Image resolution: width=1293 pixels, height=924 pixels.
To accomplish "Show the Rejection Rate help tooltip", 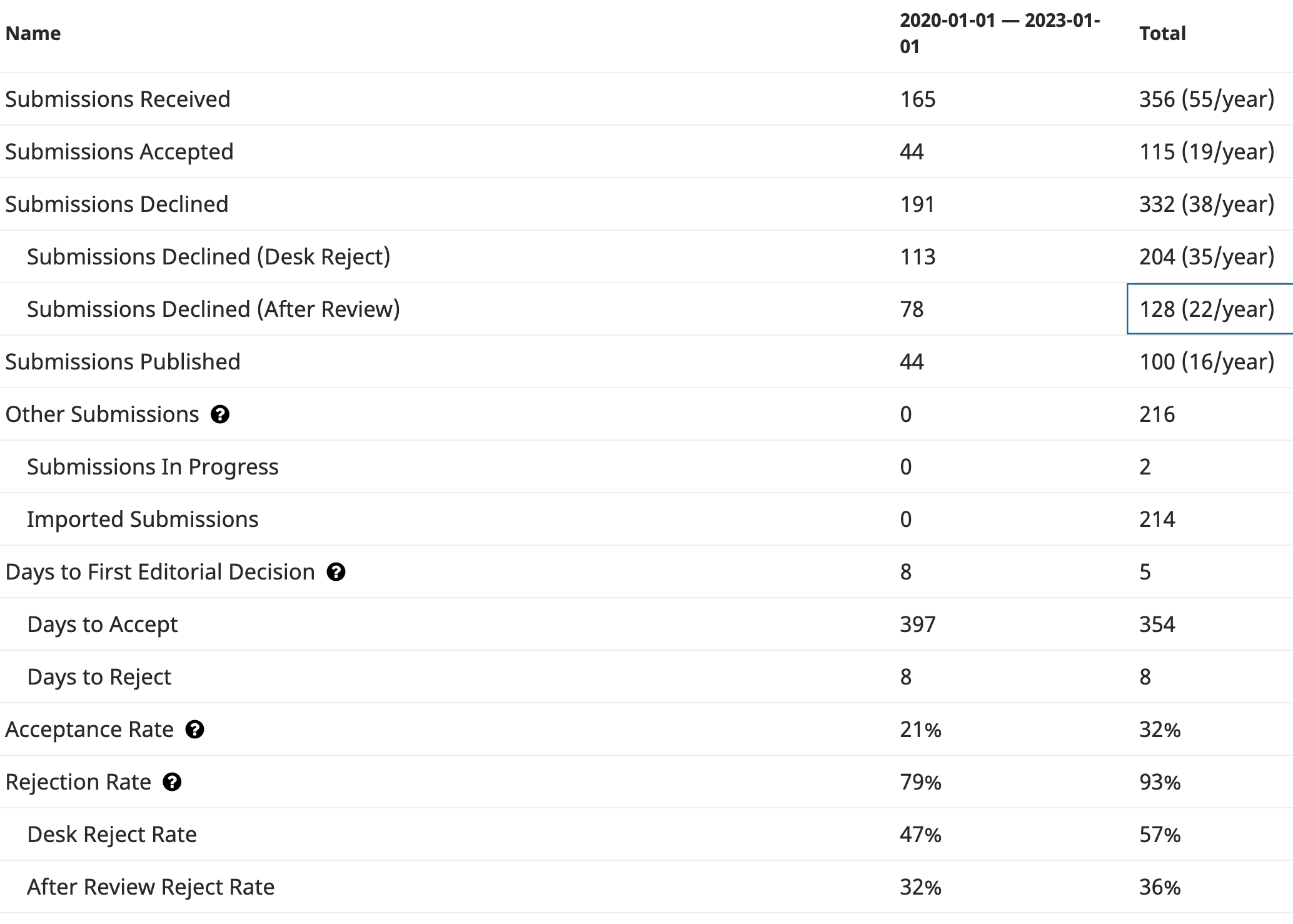I will click(172, 782).
